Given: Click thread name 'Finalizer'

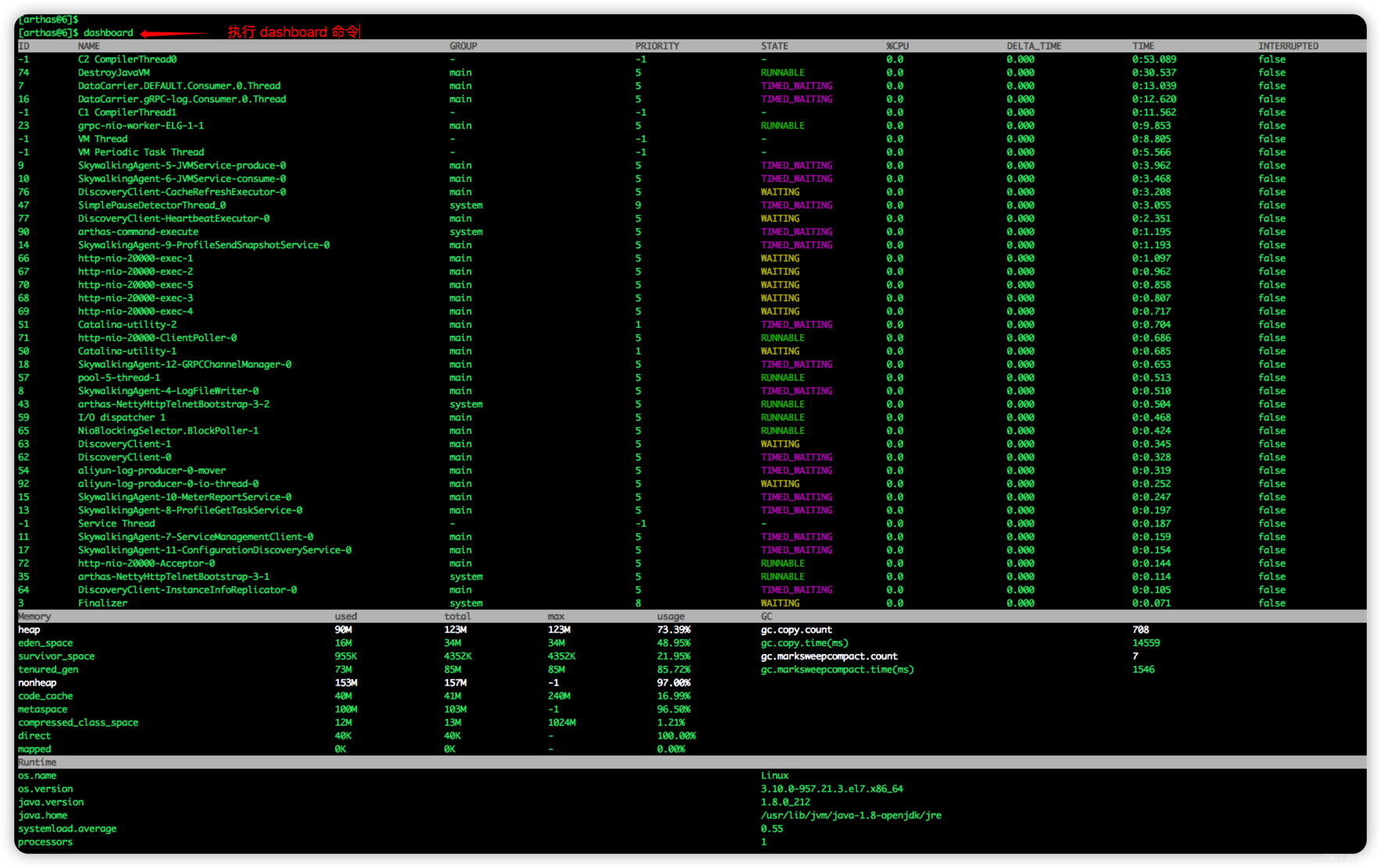Looking at the screenshot, I should point(102,603).
